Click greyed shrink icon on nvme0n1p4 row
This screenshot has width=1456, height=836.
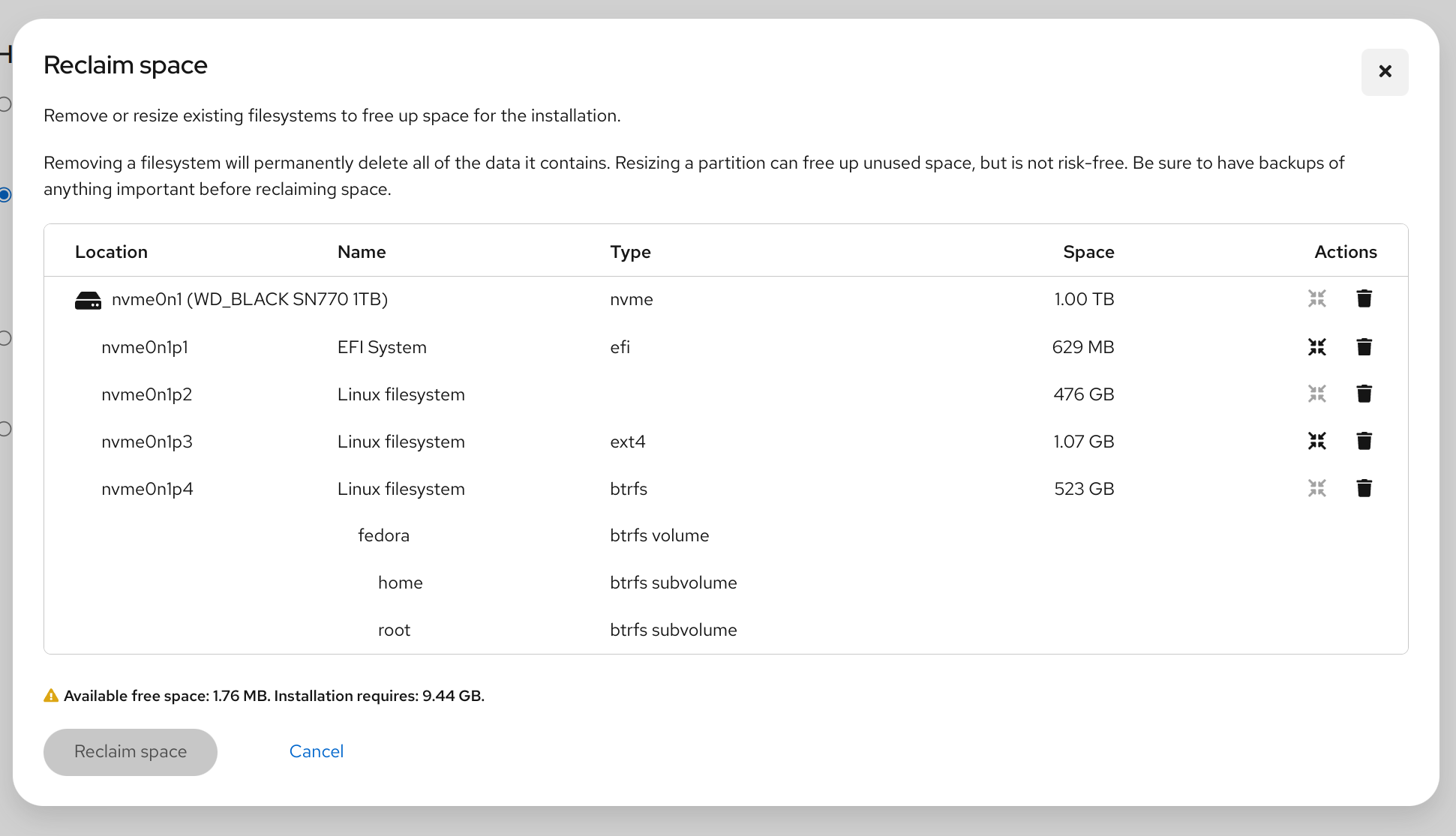tap(1316, 488)
